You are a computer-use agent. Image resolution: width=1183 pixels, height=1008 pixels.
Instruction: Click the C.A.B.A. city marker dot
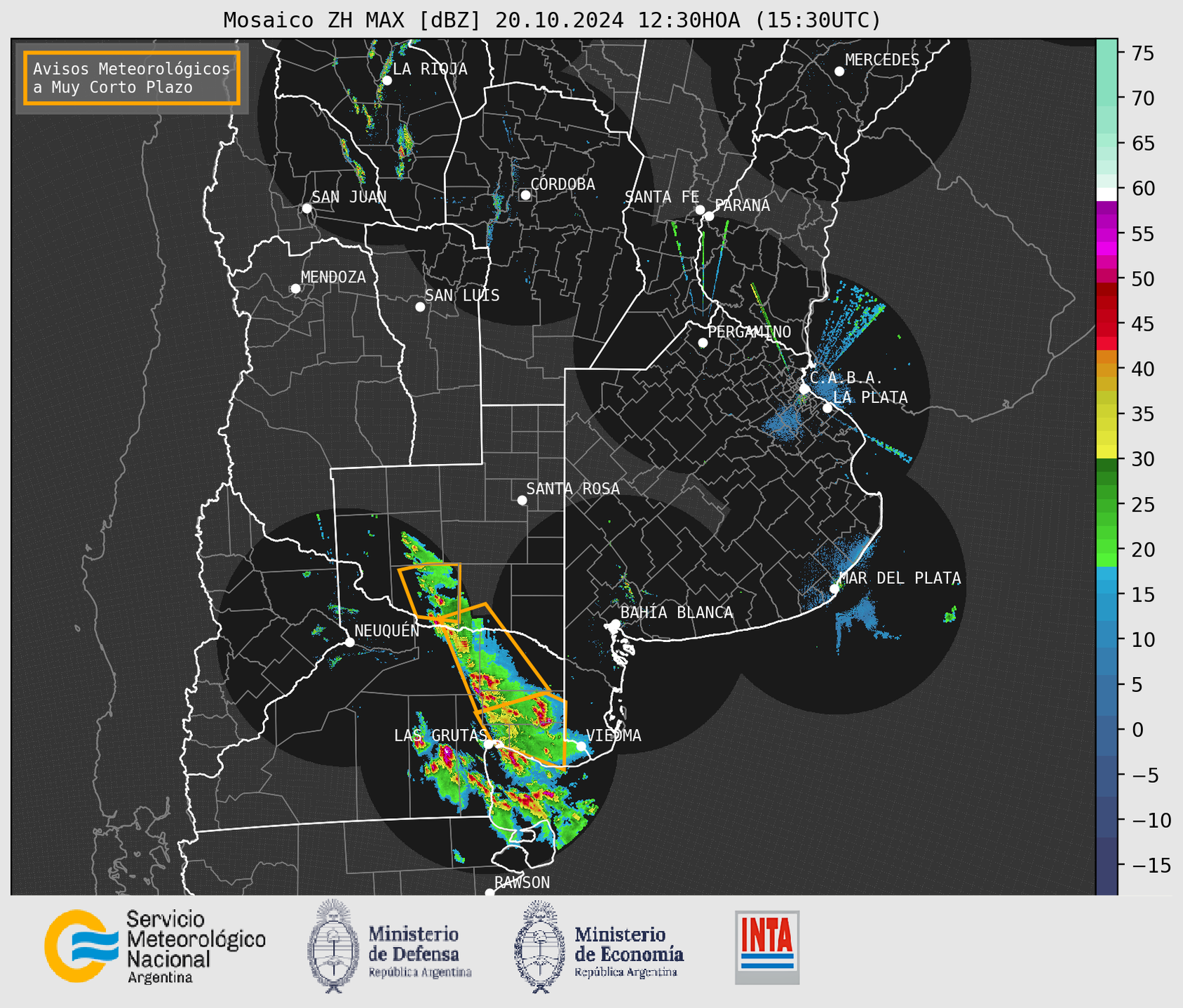pyautogui.click(x=805, y=389)
